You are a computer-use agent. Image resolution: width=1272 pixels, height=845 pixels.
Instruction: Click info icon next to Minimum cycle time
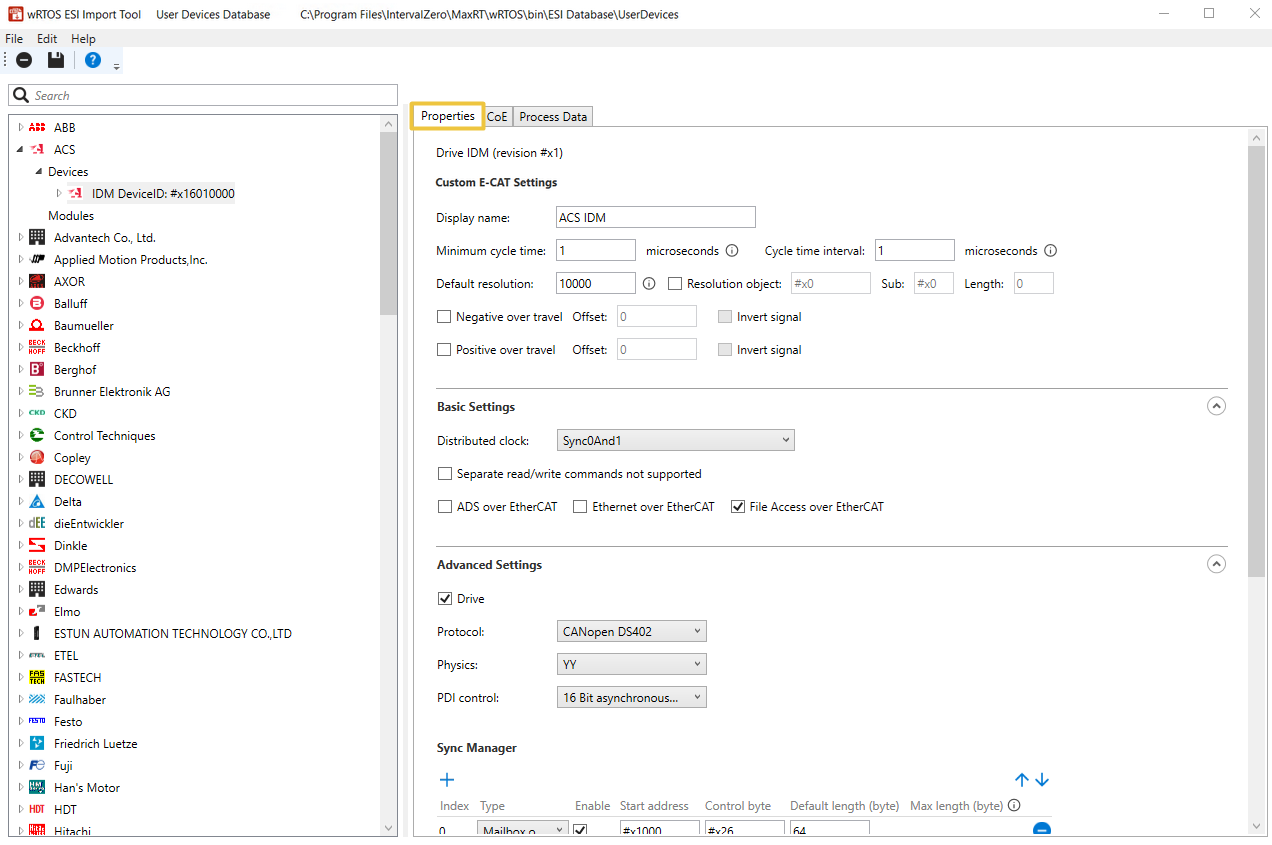click(x=731, y=251)
